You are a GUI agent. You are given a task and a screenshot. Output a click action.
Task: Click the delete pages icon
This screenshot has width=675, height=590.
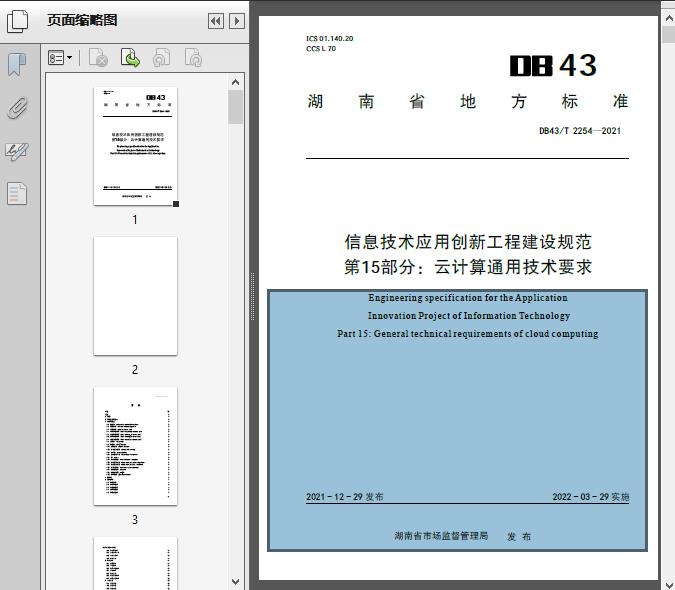pos(98,59)
